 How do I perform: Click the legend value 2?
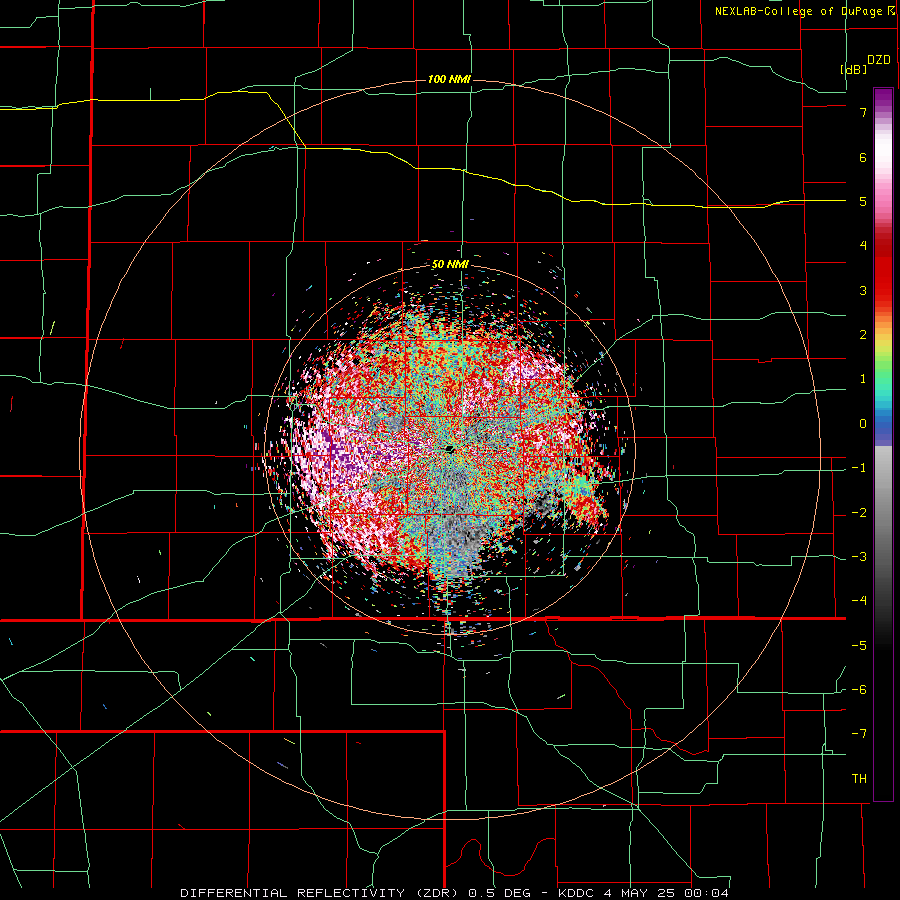click(x=863, y=335)
